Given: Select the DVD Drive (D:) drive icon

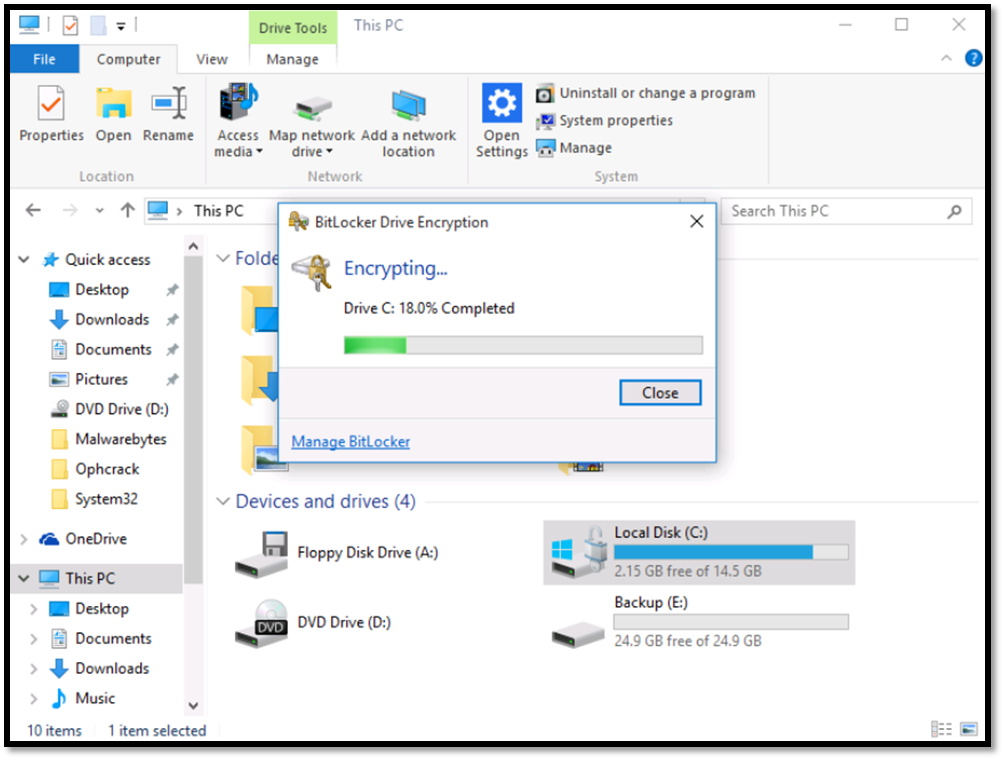Looking at the screenshot, I should point(262,623).
